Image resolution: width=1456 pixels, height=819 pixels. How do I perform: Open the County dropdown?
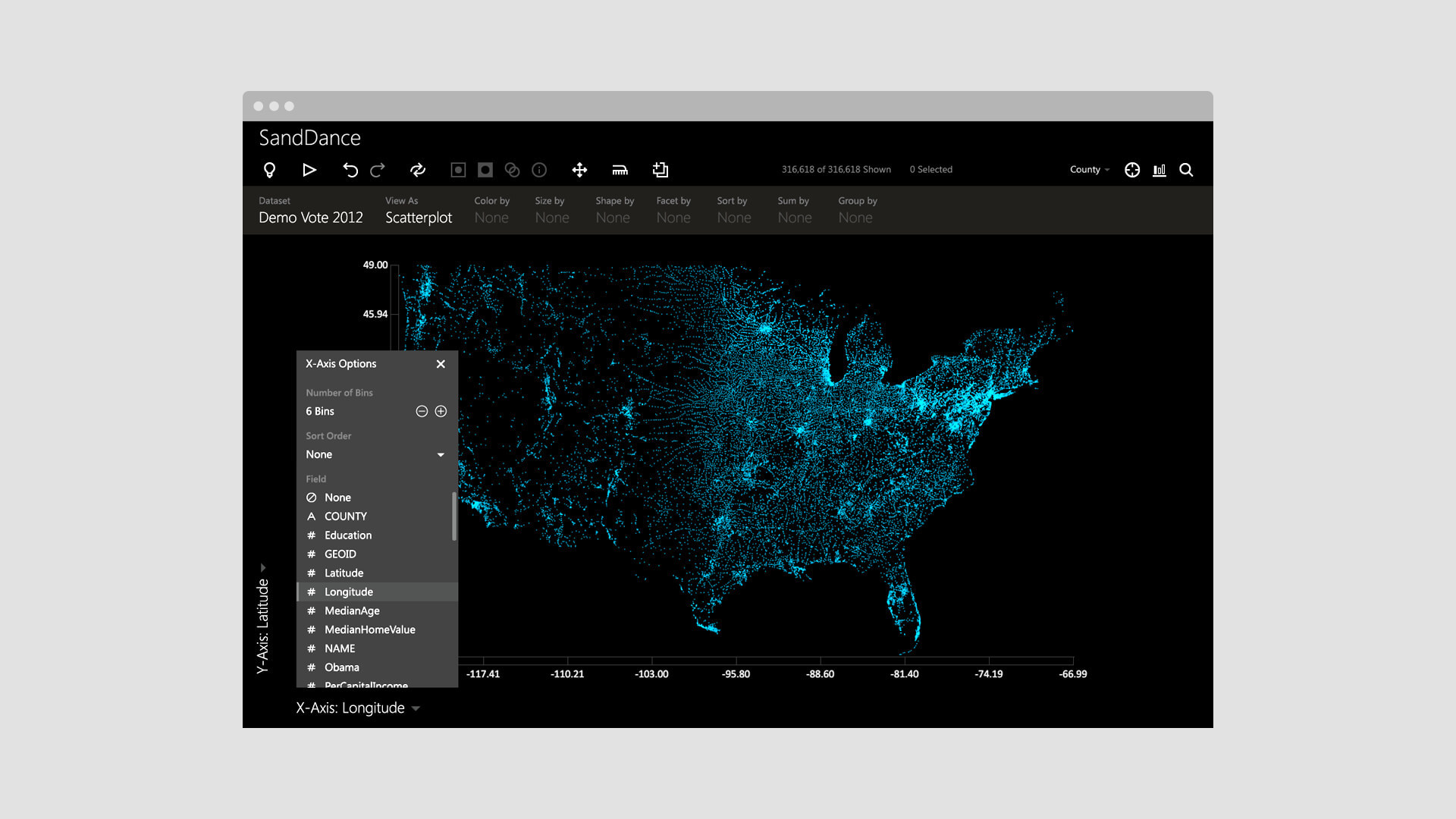tap(1090, 170)
